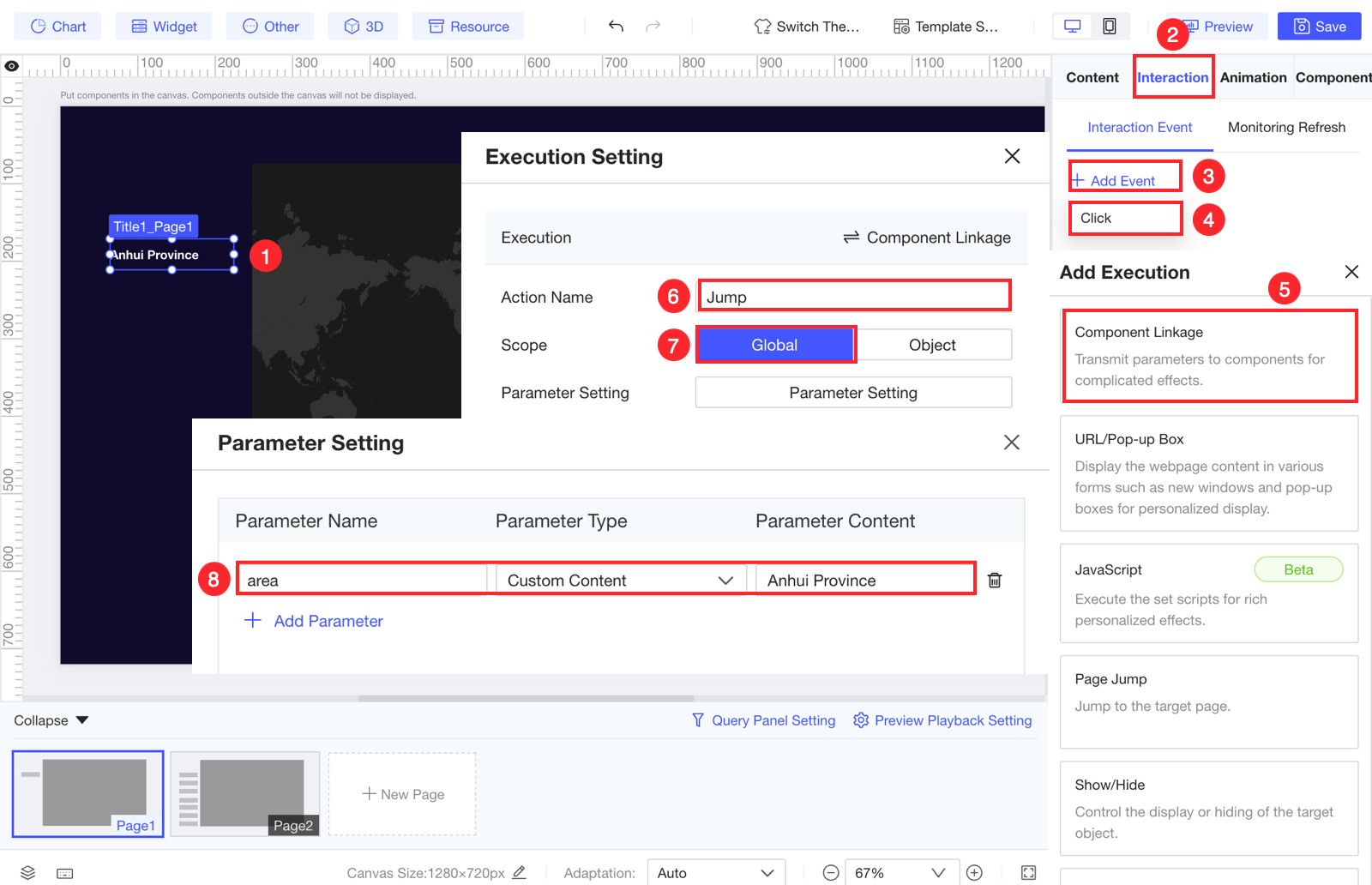Click the undo arrow icon
Image resolution: width=1372 pixels, height=885 pixels.
coord(616,26)
